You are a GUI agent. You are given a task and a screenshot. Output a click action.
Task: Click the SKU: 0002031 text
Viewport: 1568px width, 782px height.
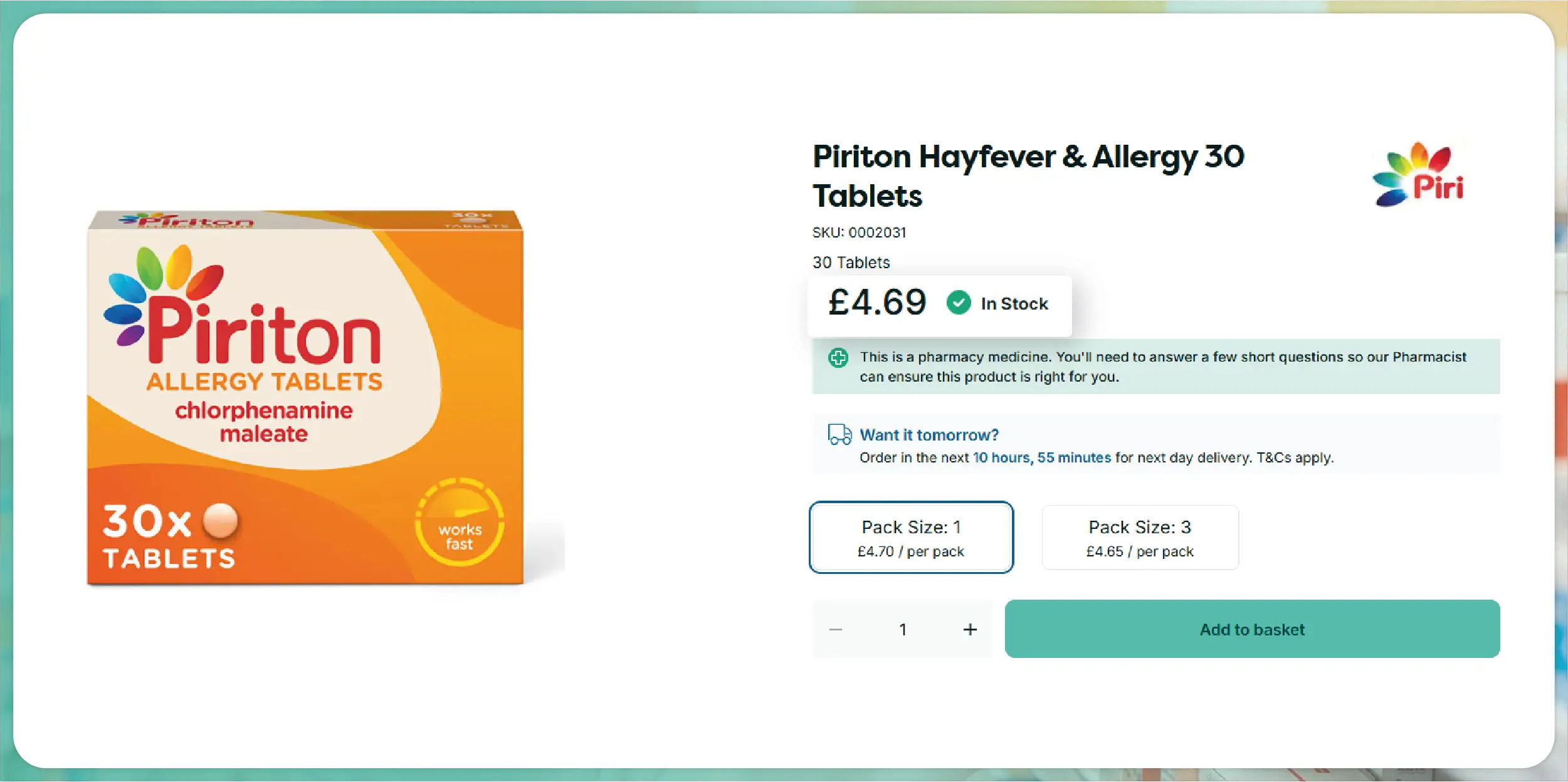pyautogui.click(x=859, y=232)
